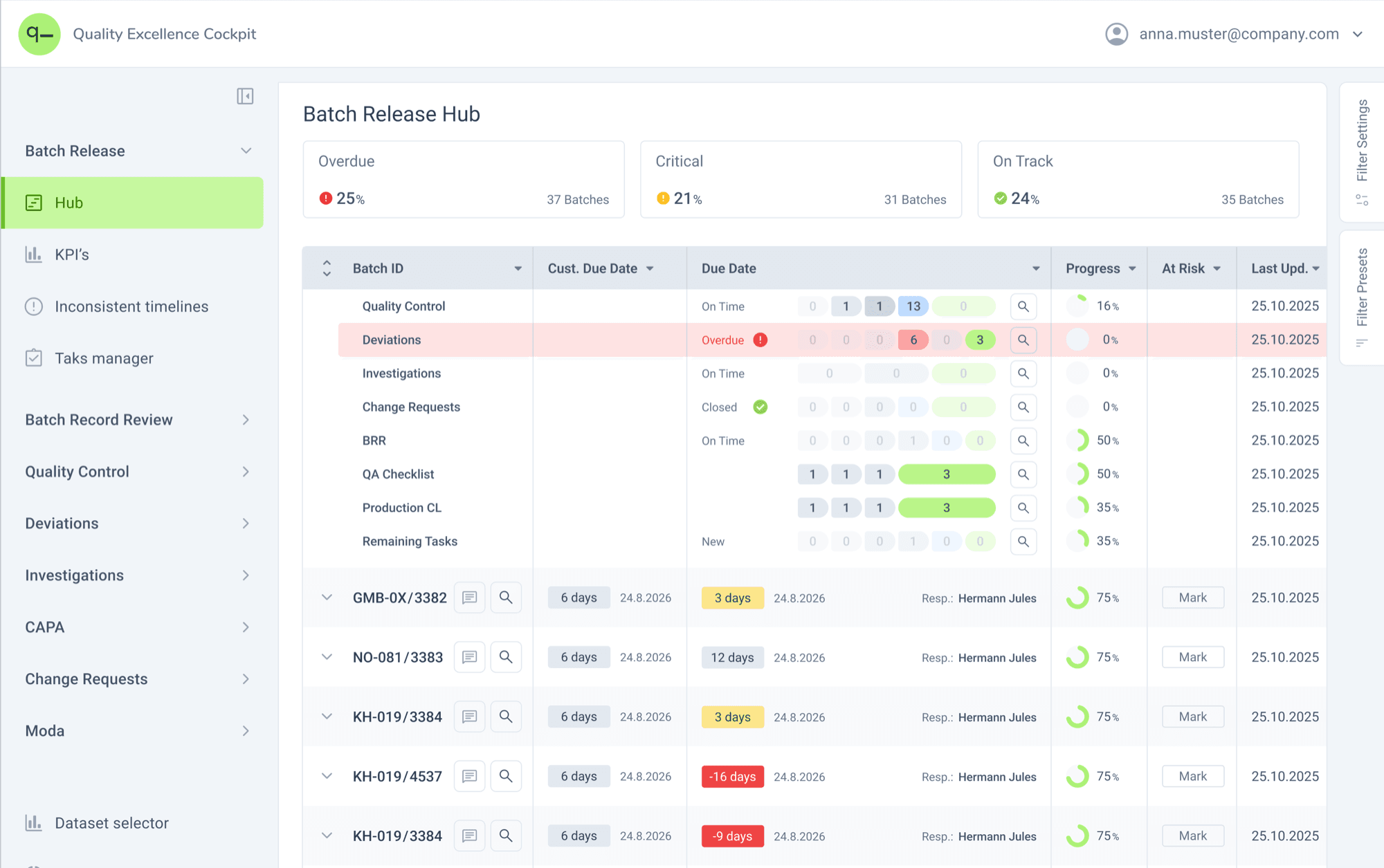
Task: Expand the Deviations sidebar section
Action: (x=246, y=524)
